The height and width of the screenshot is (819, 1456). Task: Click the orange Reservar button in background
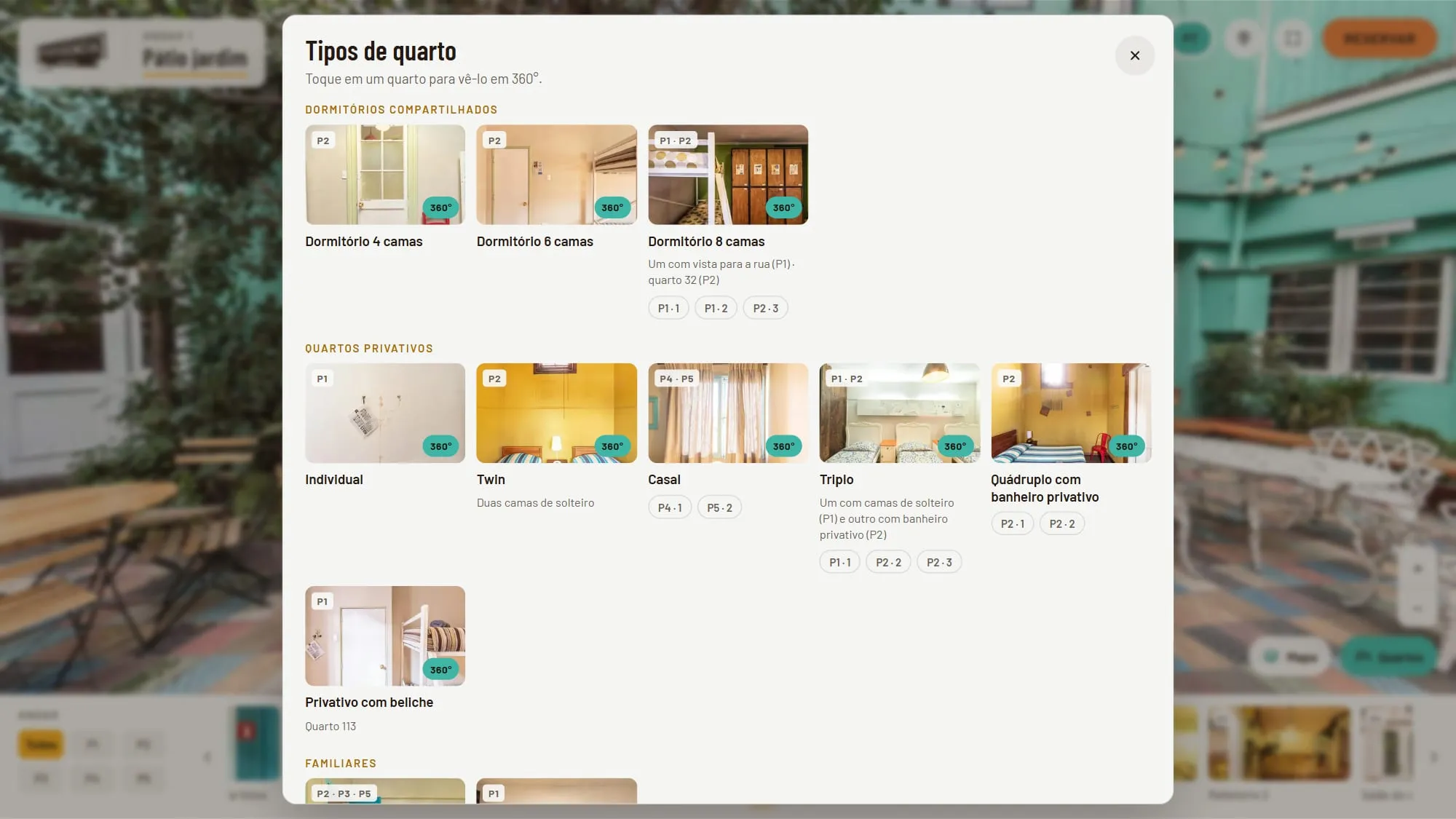tap(1379, 38)
